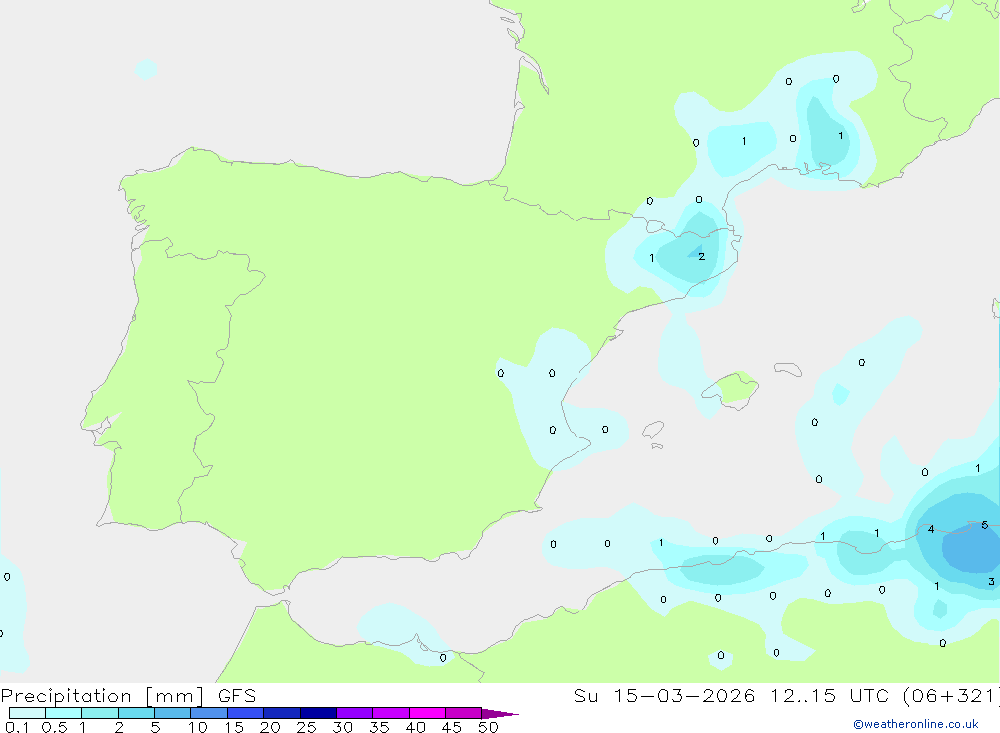Select the 20–25 mm dark blue swatch

281,713
